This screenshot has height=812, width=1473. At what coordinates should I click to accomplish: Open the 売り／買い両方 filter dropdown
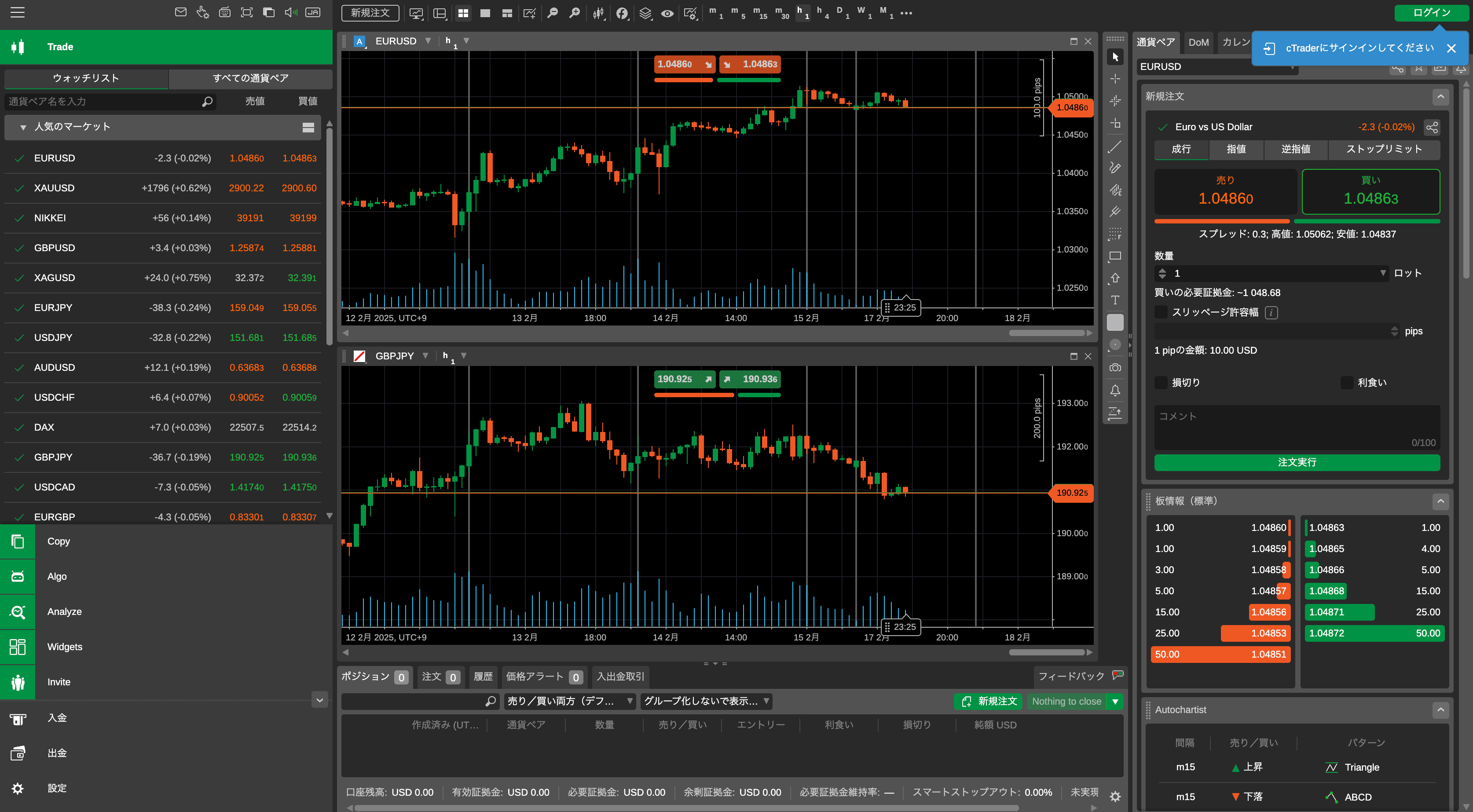(x=570, y=701)
